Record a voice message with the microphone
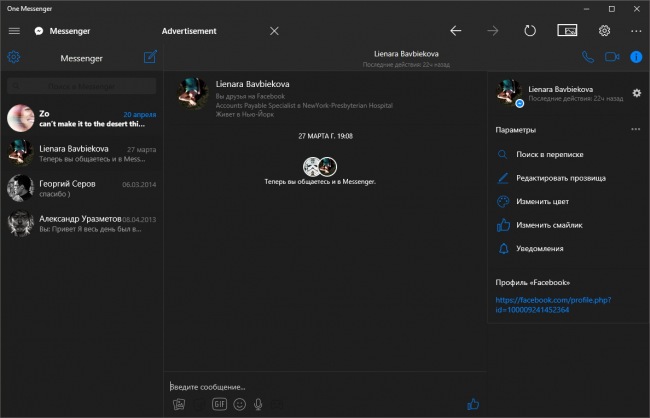The image size is (650, 418). click(258, 404)
